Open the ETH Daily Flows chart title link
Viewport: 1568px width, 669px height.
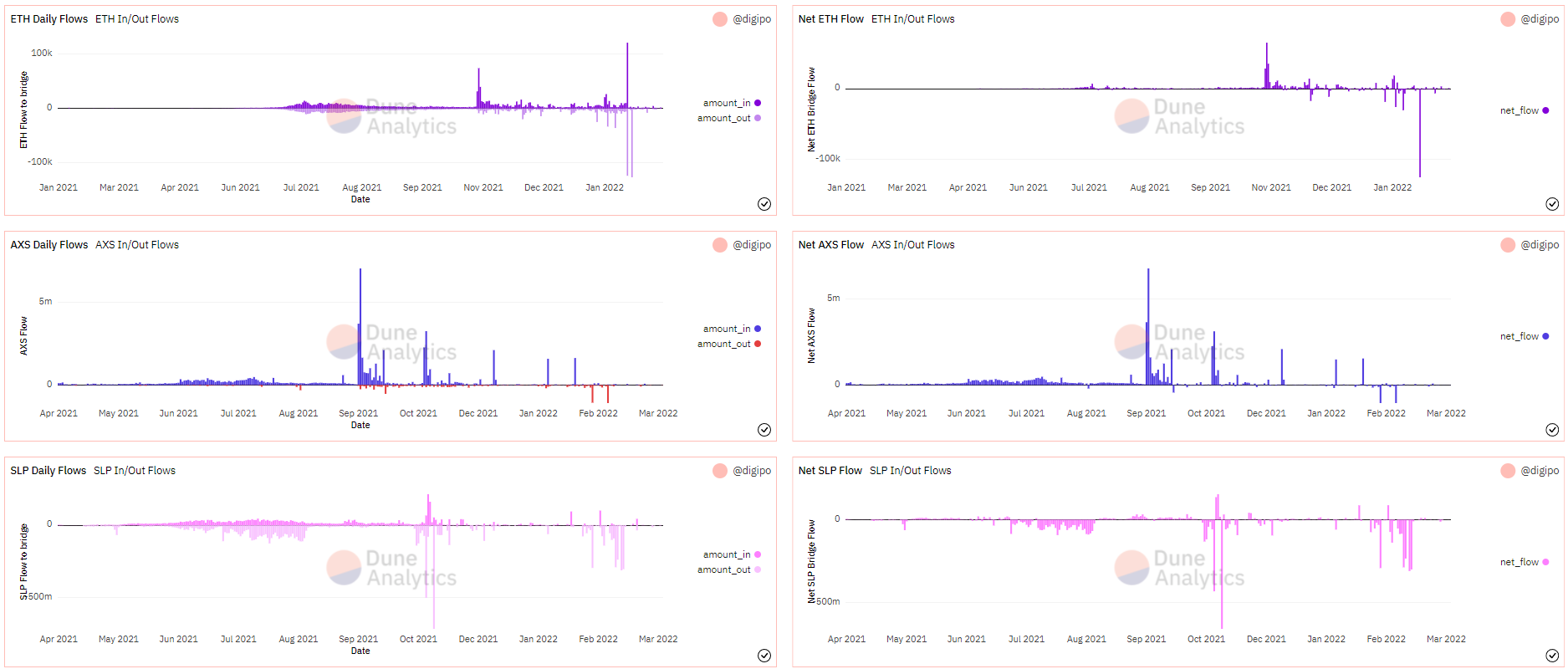click(x=49, y=19)
